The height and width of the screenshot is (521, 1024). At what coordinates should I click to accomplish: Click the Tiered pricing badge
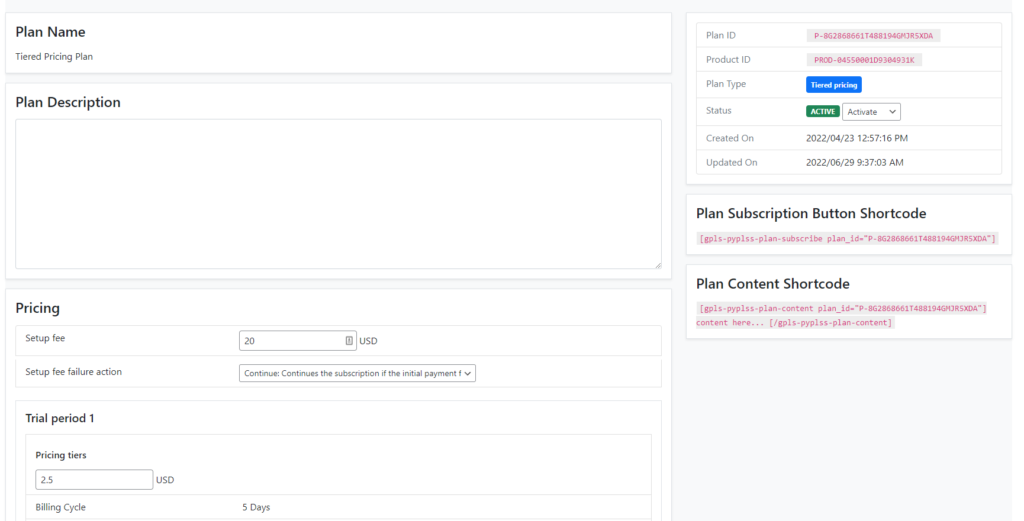pyautogui.click(x=834, y=85)
